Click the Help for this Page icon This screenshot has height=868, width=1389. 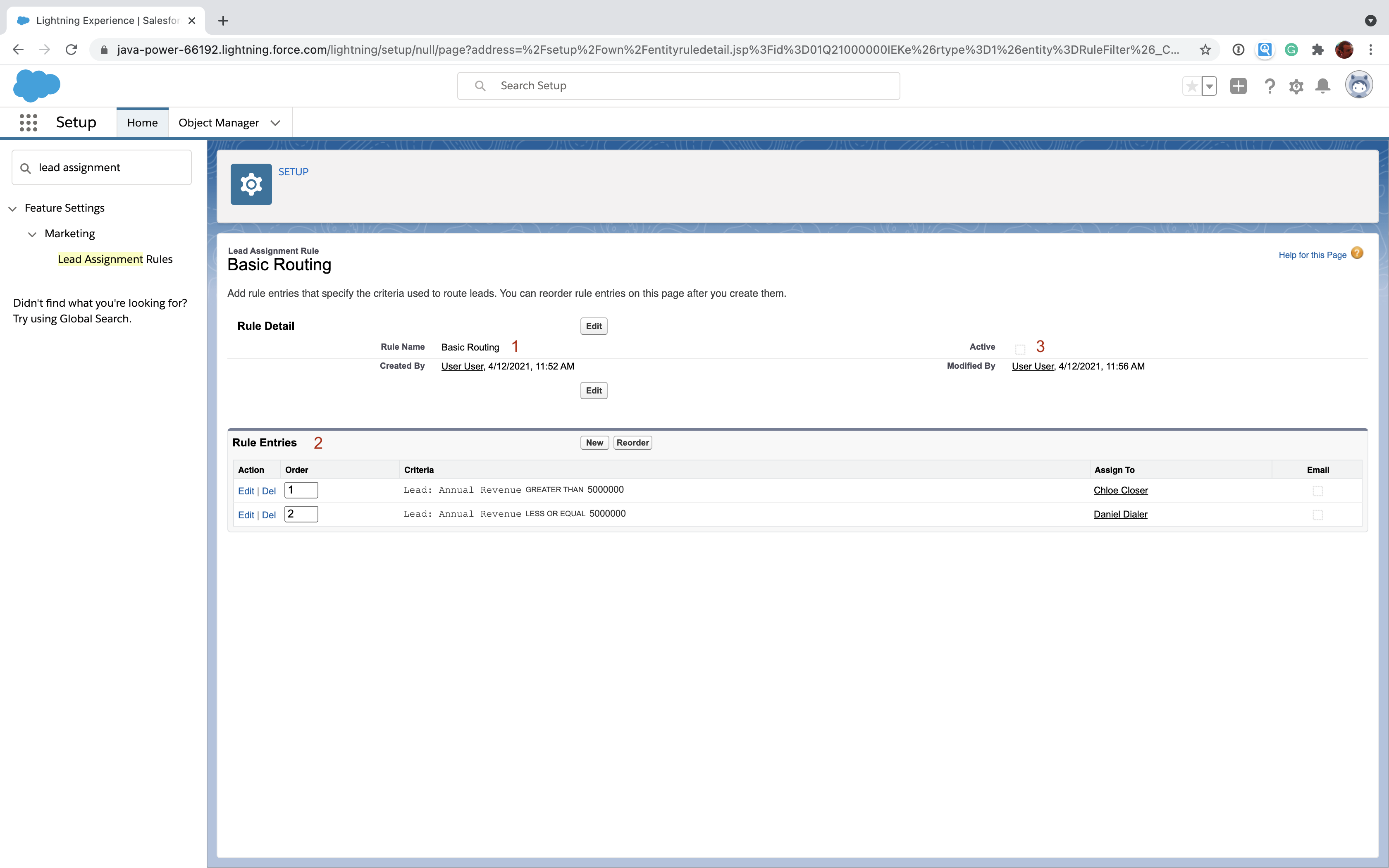tap(1359, 254)
